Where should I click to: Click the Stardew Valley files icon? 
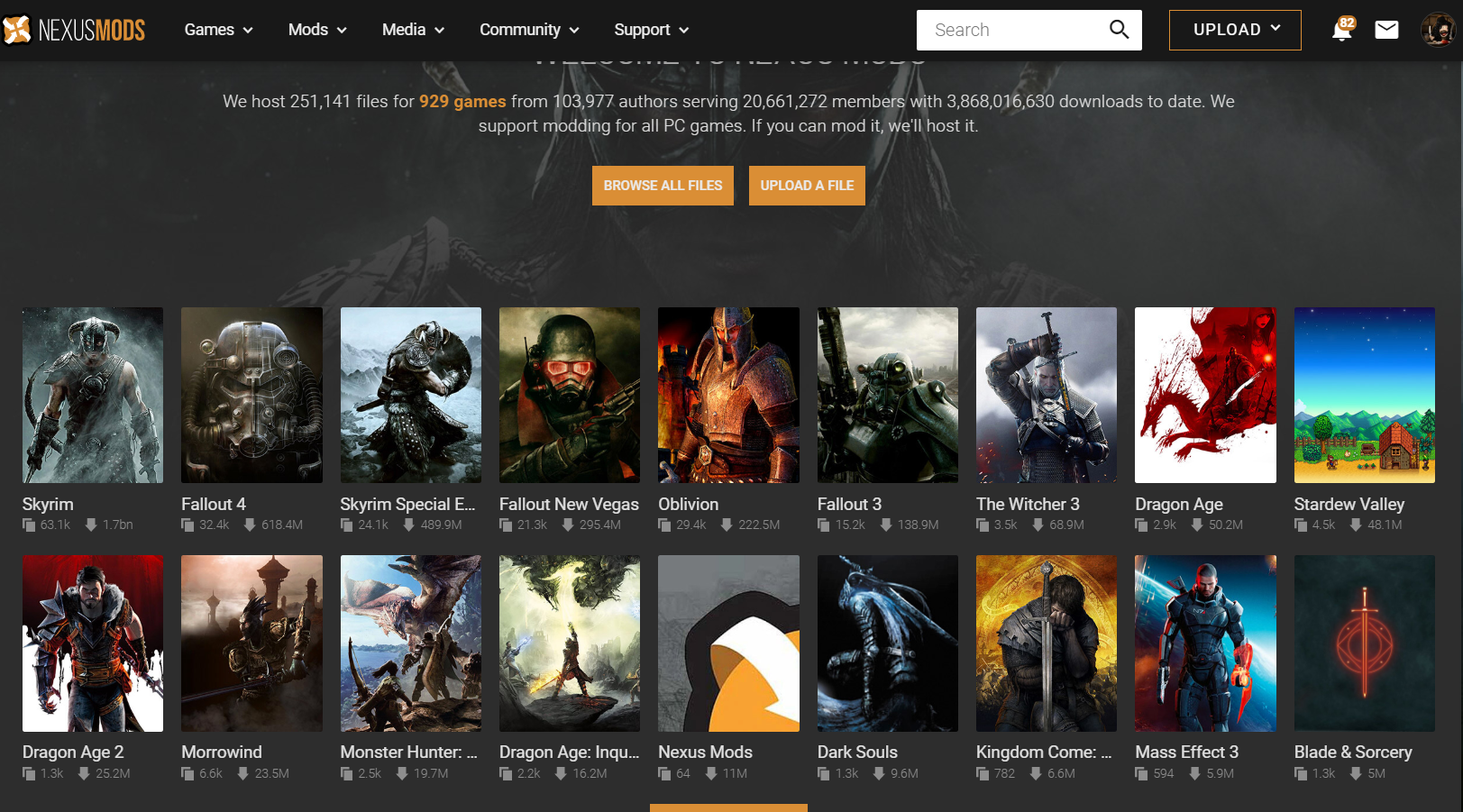coord(1301,525)
